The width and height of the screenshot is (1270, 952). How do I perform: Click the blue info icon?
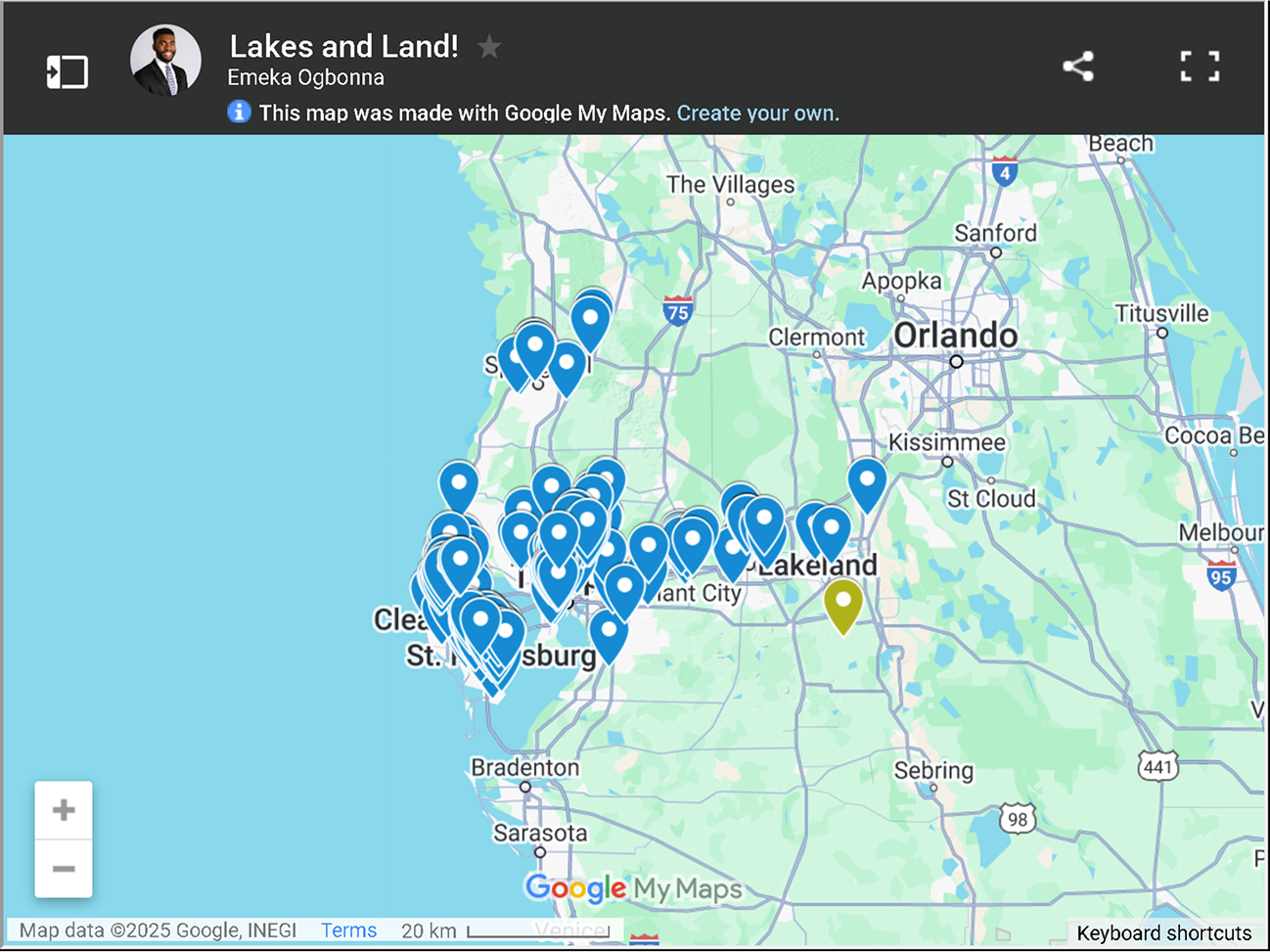[x=239, y=112]
